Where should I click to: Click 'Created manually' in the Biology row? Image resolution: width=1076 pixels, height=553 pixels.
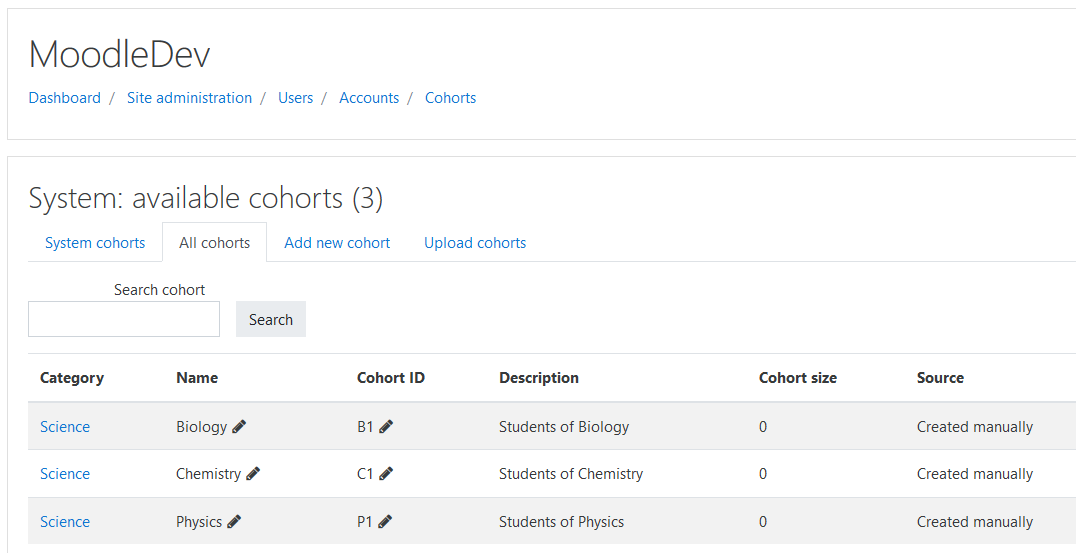click(974, 427)
